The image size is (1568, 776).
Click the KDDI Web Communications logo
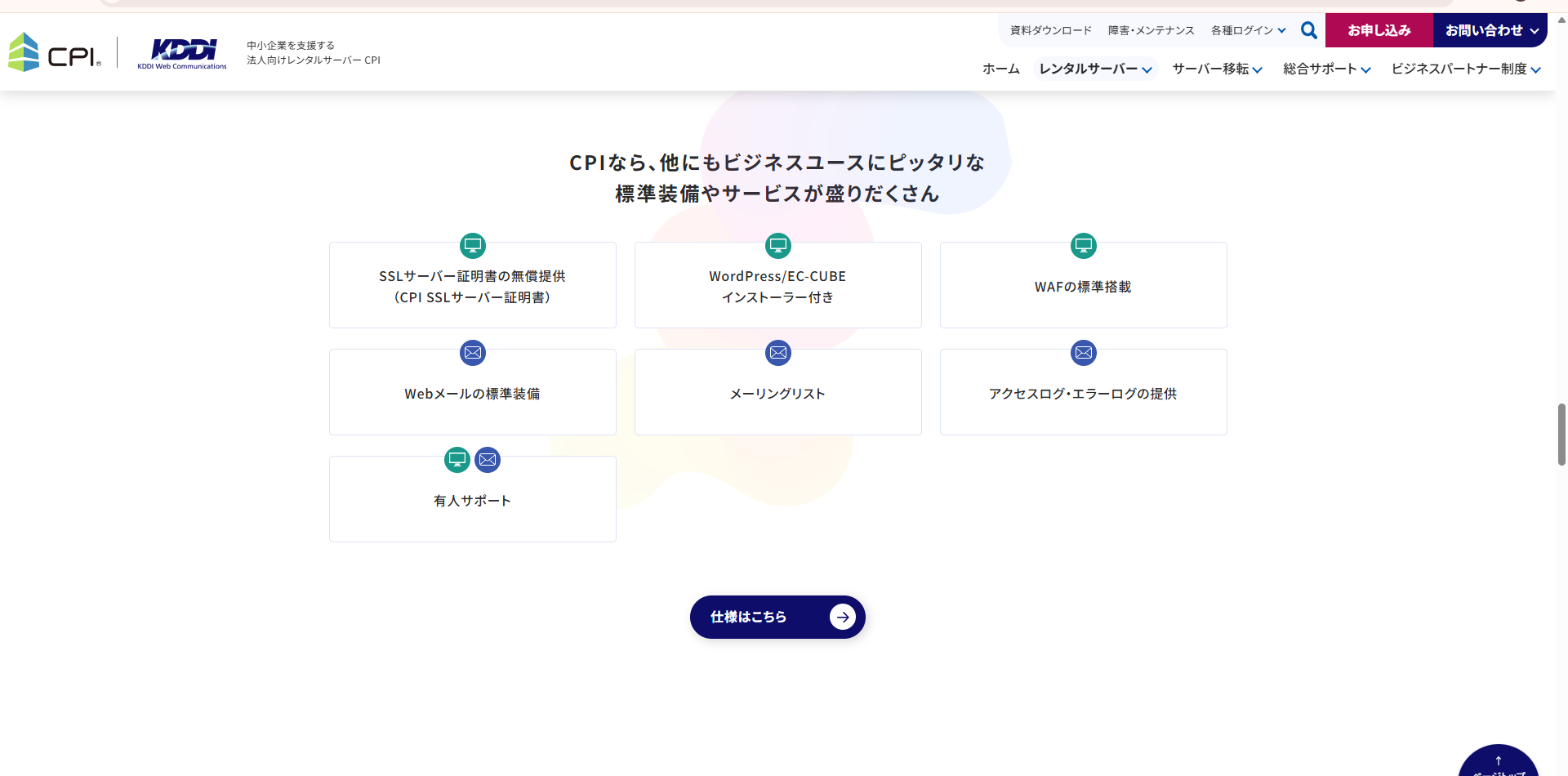(x=182, y=53)
